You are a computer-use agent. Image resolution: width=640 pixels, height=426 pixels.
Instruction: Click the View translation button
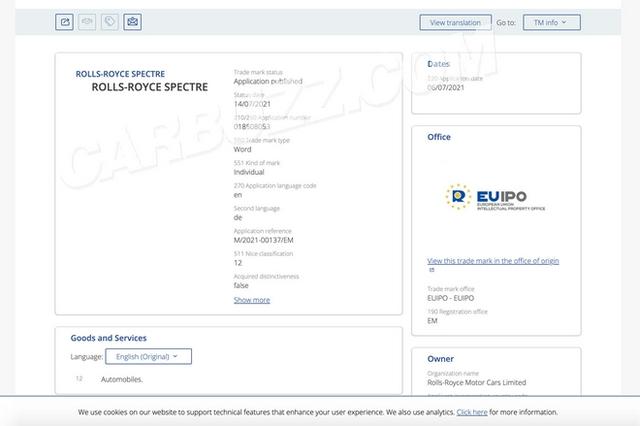pos(456,22)
